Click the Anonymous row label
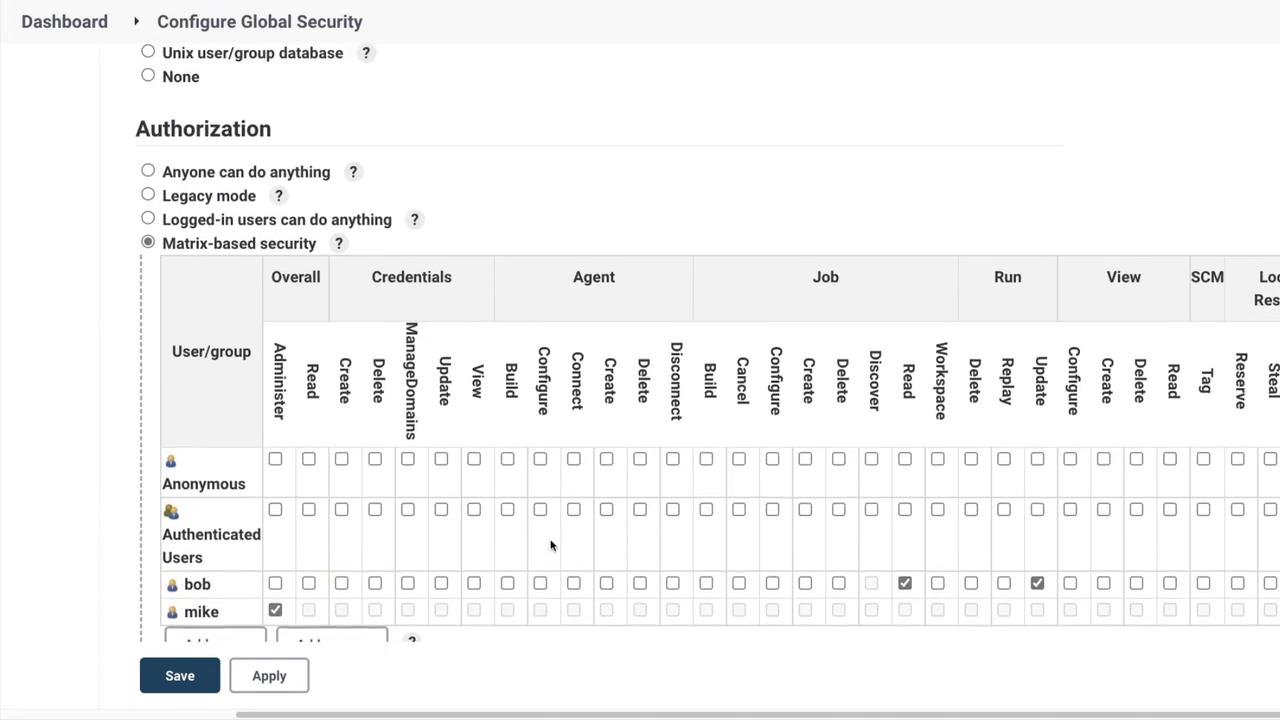 tap(204, 484)
